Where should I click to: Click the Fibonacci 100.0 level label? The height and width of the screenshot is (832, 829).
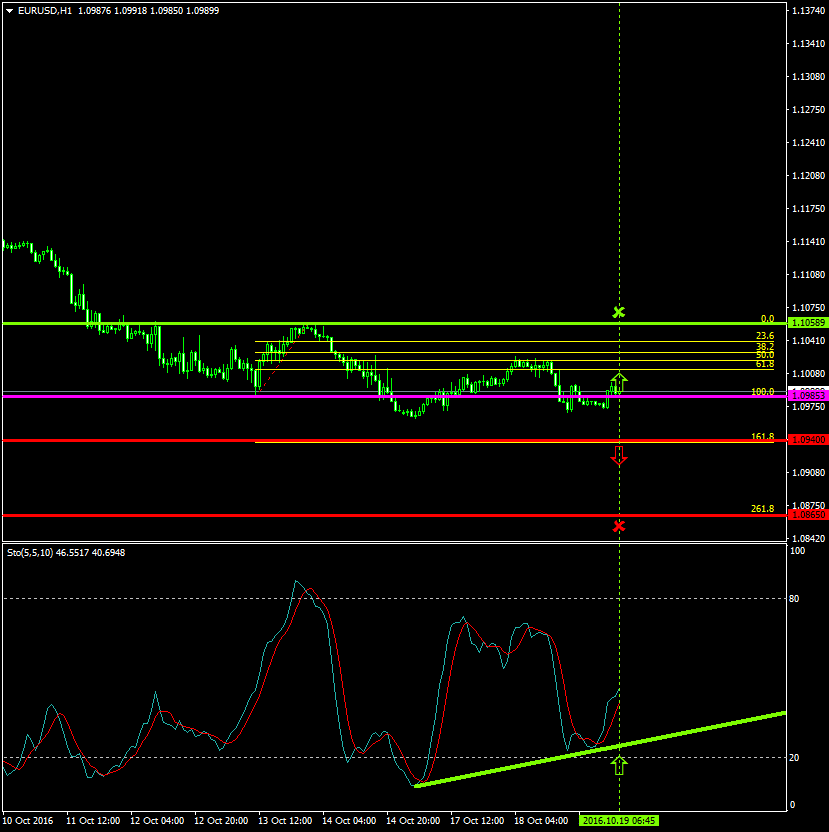click(762, 392)
